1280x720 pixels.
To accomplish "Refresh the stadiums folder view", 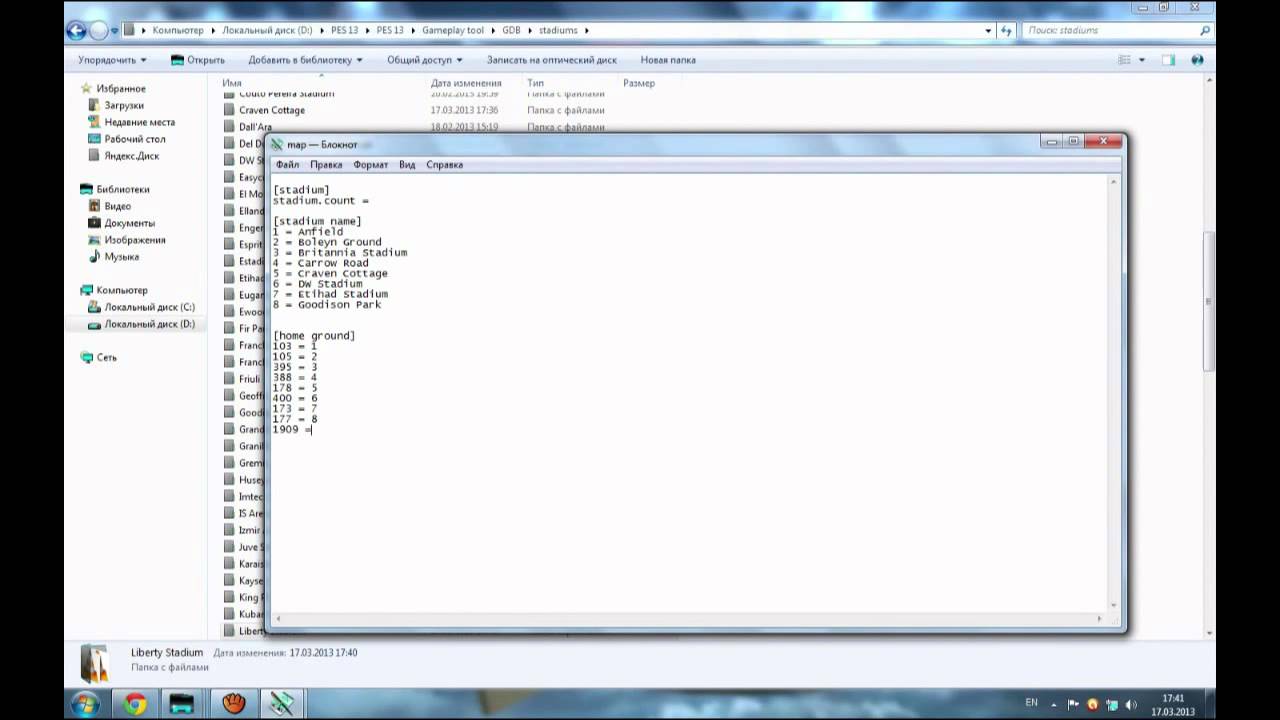I will [1007, 31].
